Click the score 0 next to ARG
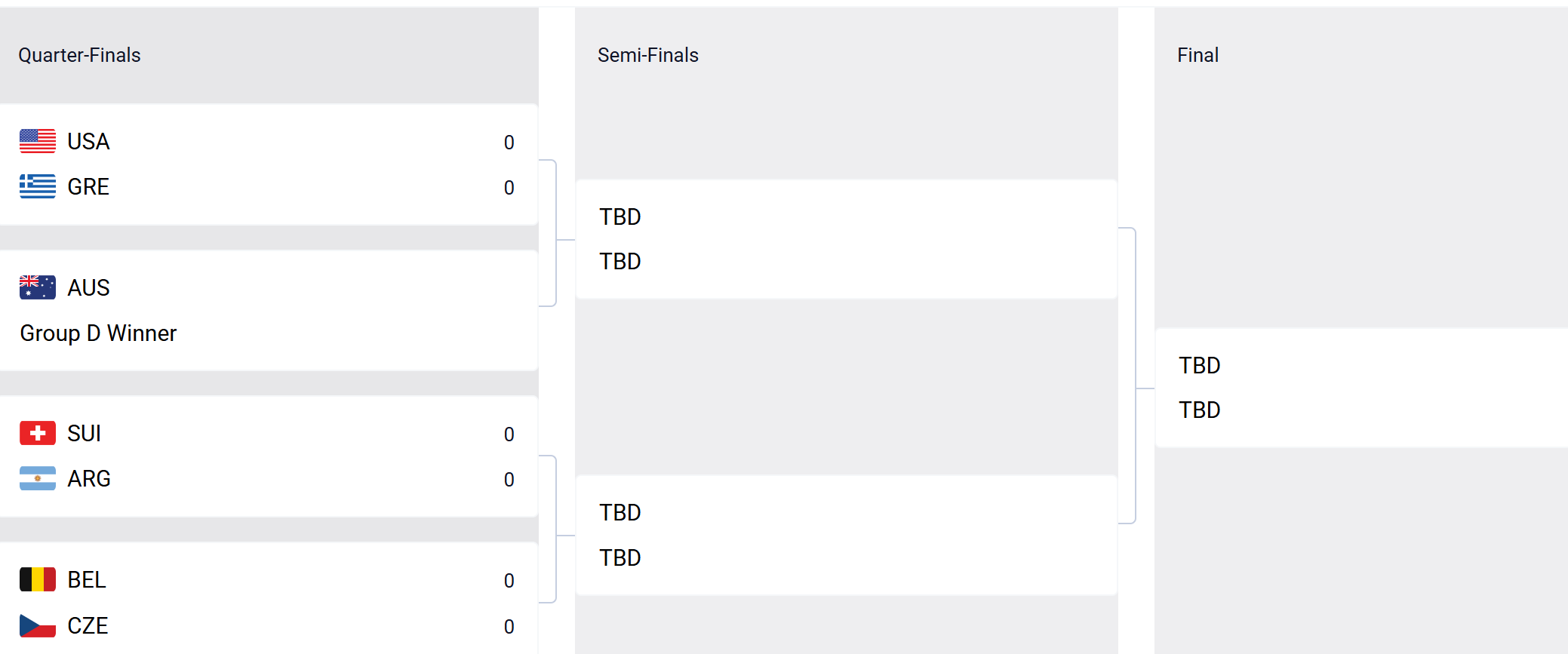This screenshot has width=1568, height=654. [x=510, y=478]
